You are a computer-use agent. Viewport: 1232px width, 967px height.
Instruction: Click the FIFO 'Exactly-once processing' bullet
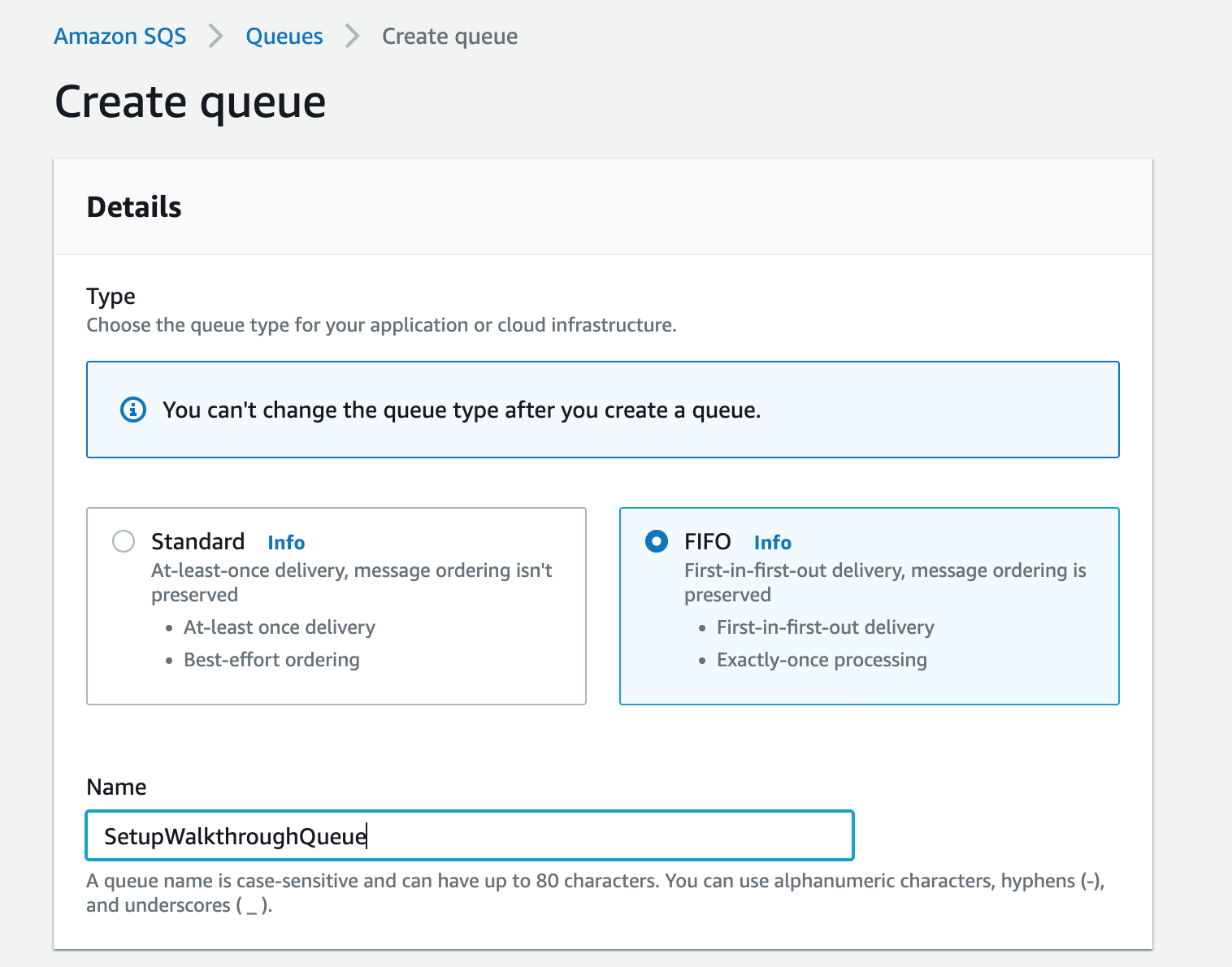821,660
